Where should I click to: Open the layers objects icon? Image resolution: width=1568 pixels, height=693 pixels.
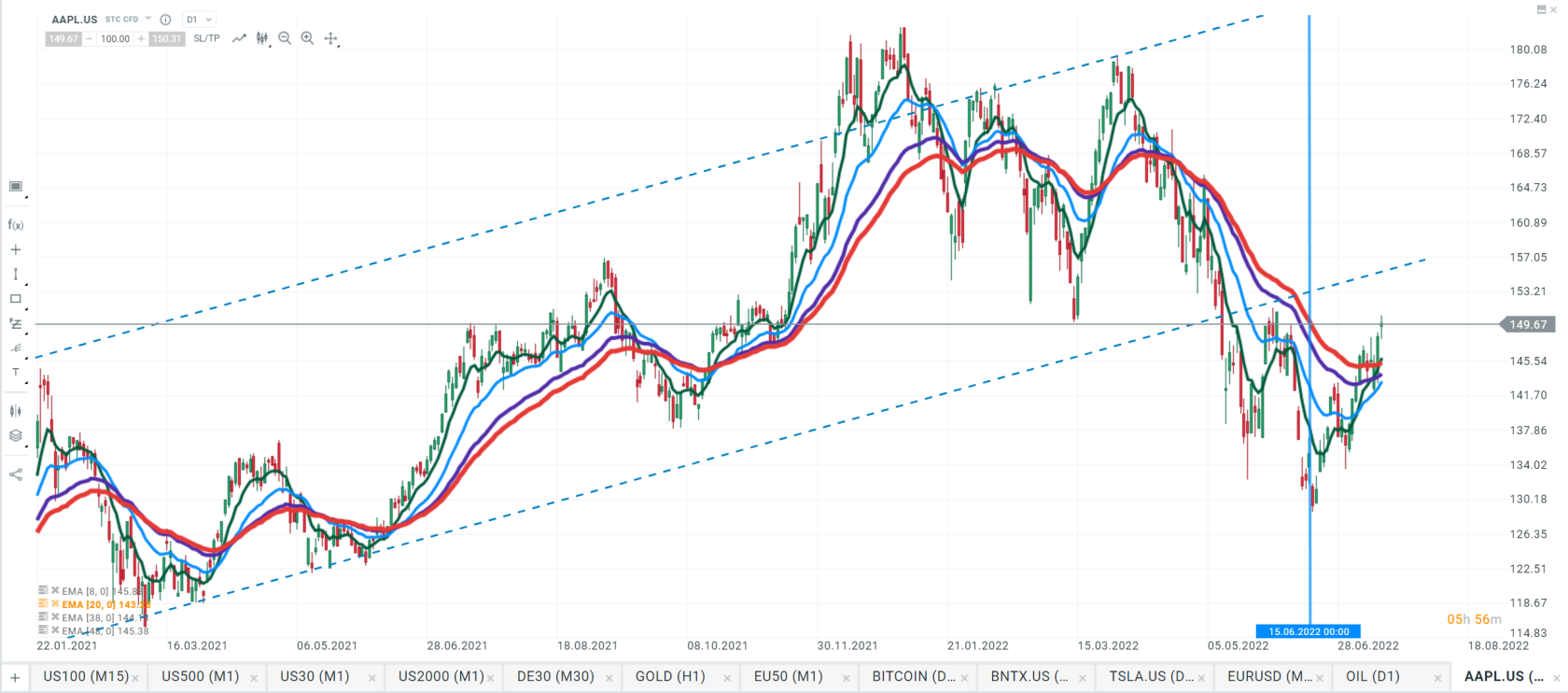tap(15, 435)
